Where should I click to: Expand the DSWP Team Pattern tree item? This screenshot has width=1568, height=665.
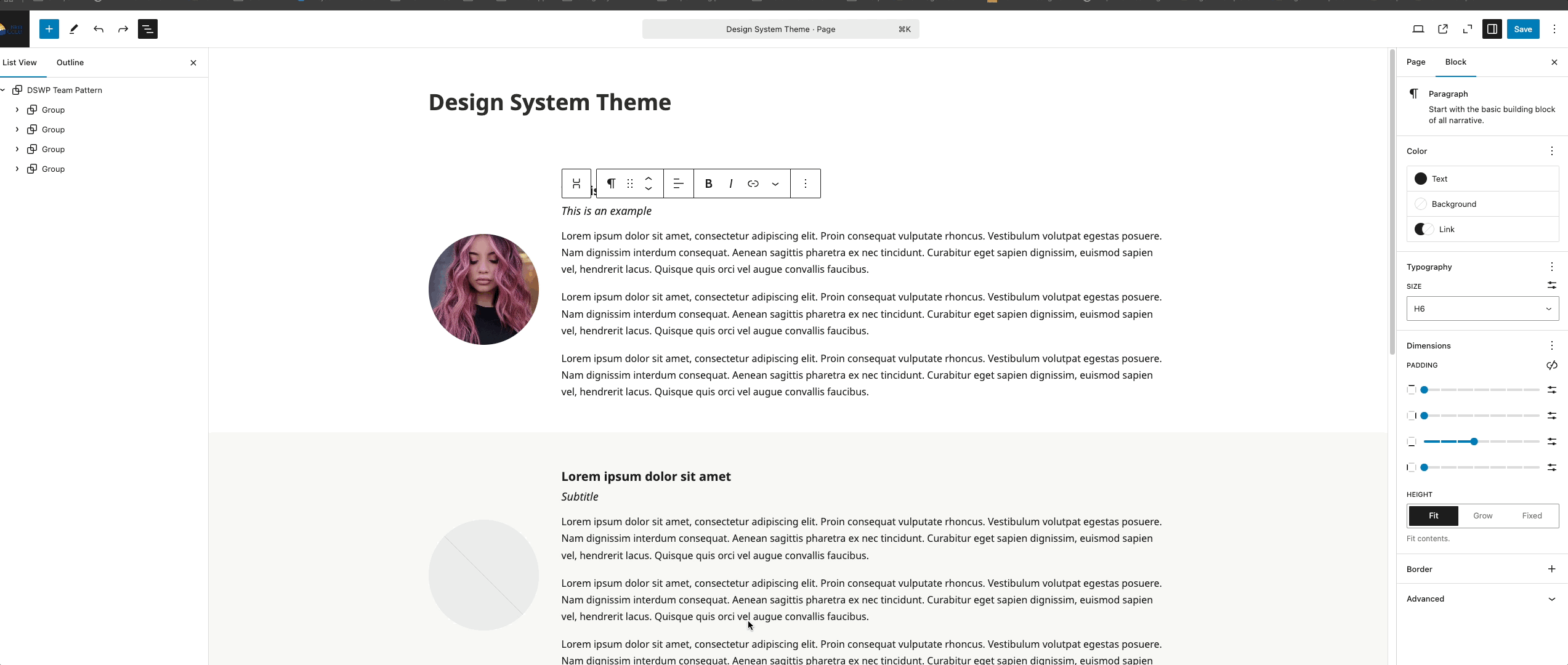pos(3,90)
